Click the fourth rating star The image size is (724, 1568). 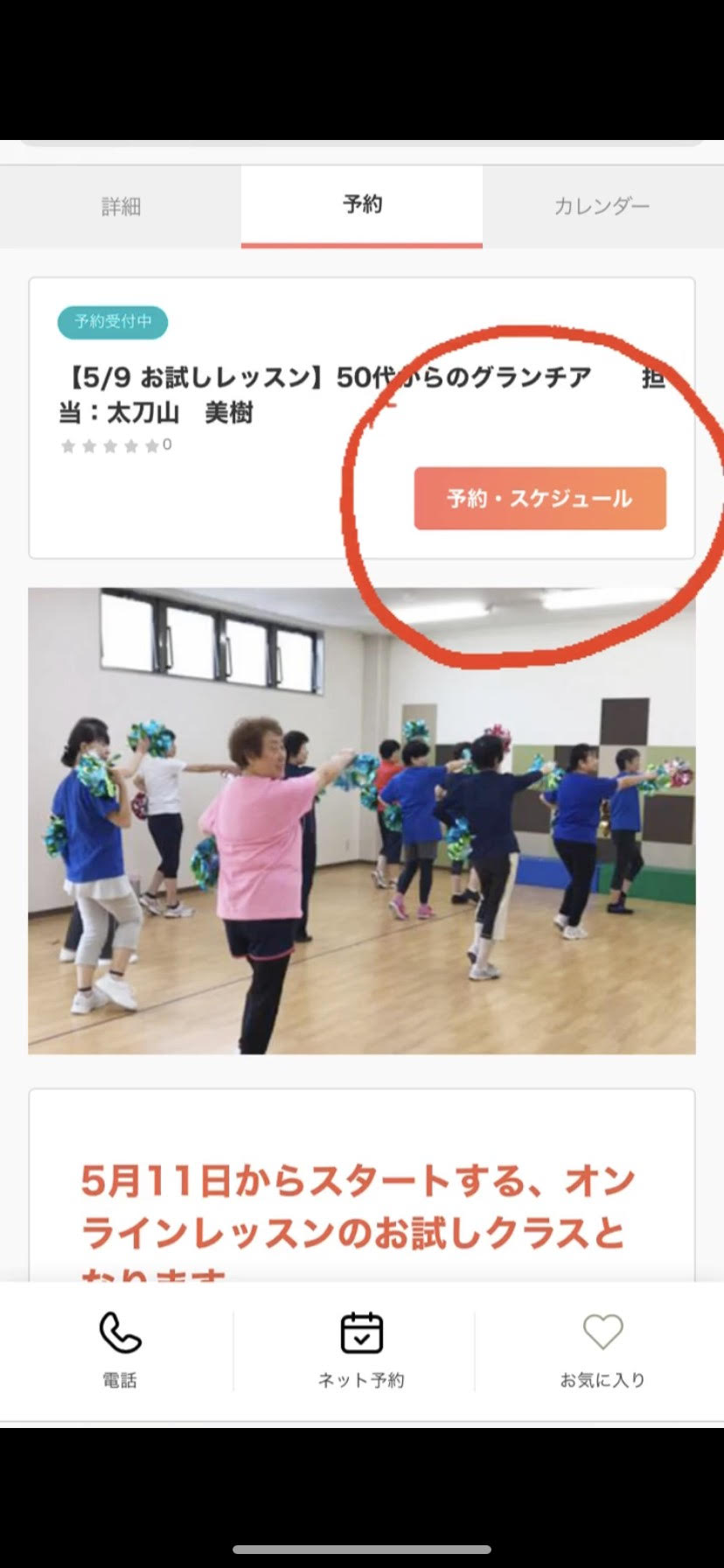coord(131,446)
